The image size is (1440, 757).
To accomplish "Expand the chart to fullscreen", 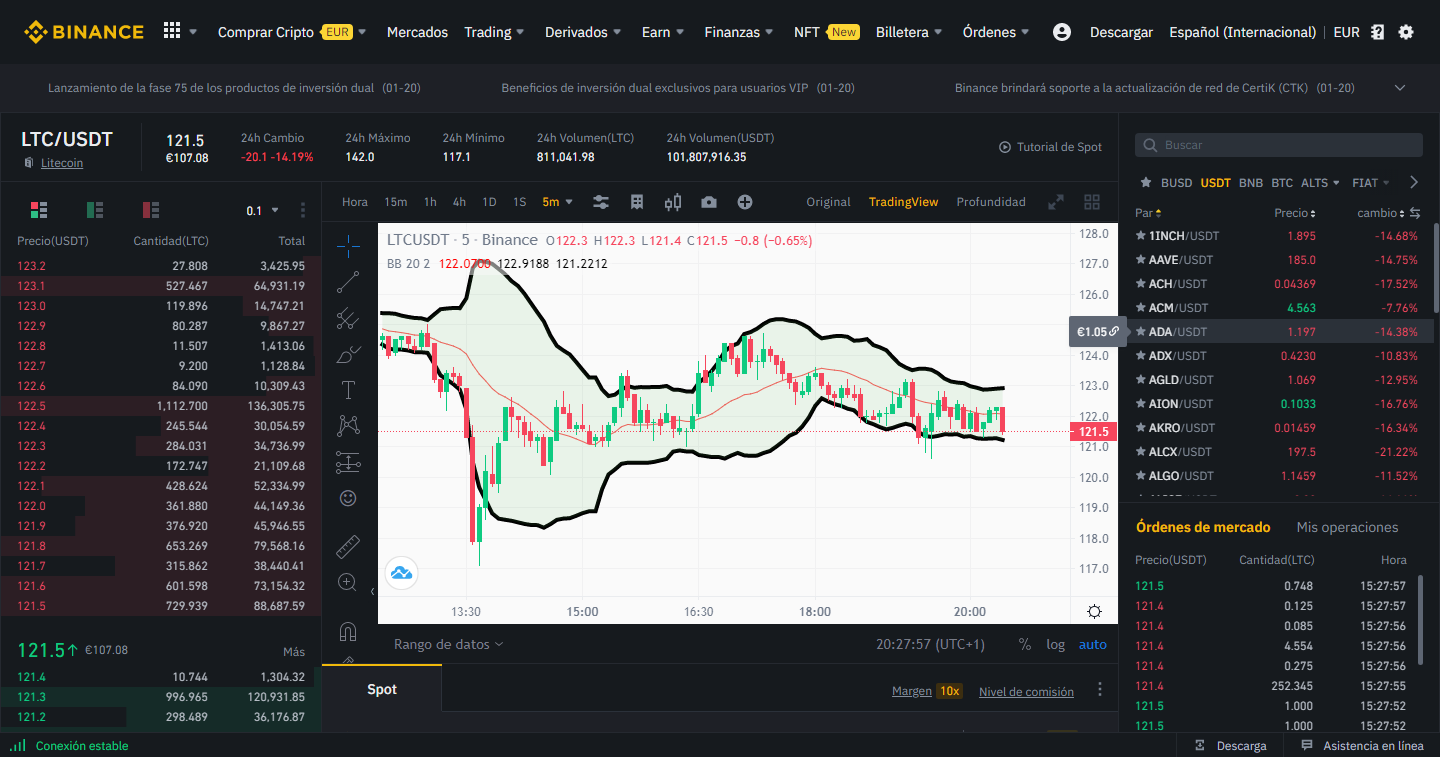I will [1055, 202].
